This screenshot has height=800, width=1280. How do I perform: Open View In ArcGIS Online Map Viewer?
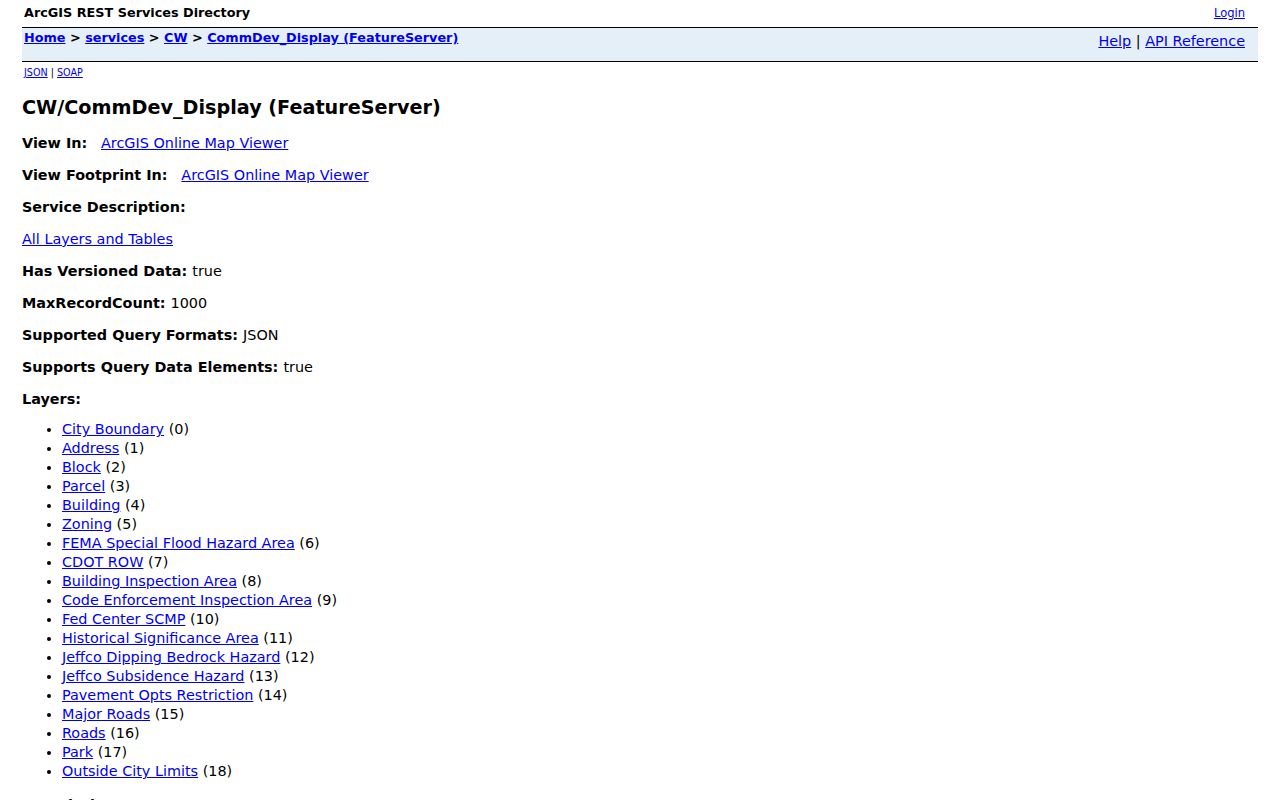click(x=194, y=143)
